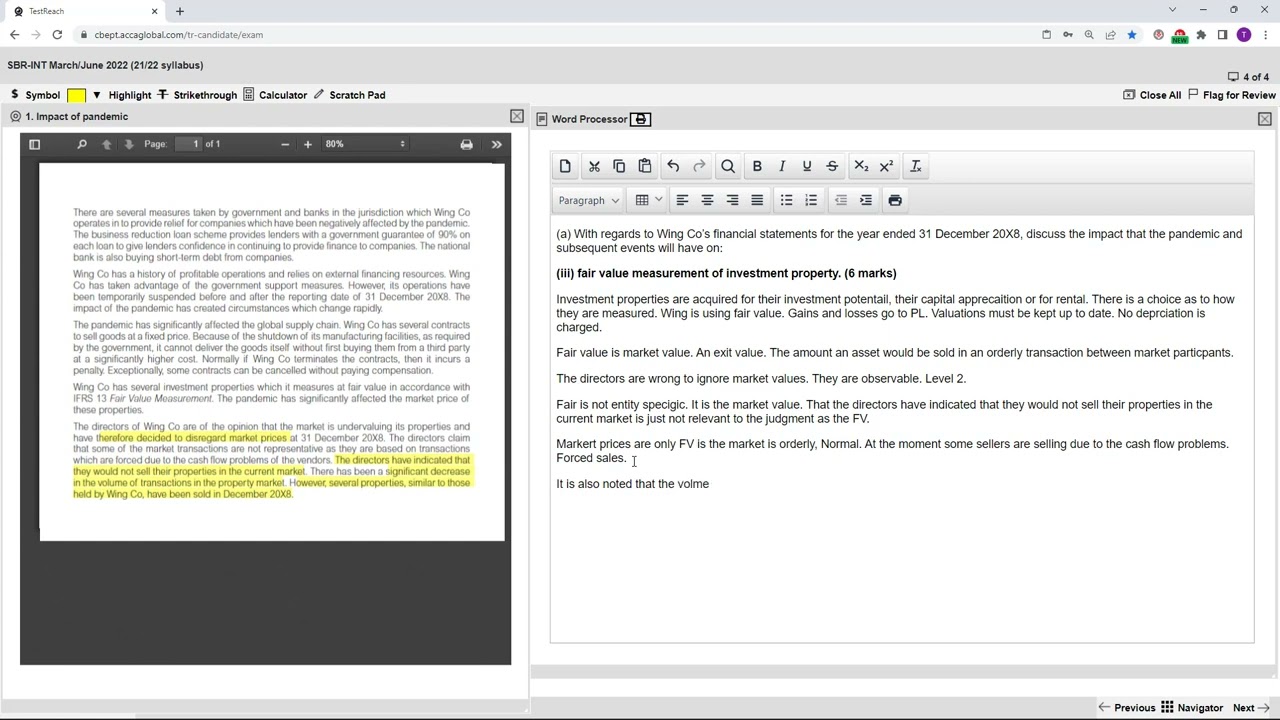Close the Word Processor panel
This screenshot has height=720, width=1280.
tap(1265, 119)
